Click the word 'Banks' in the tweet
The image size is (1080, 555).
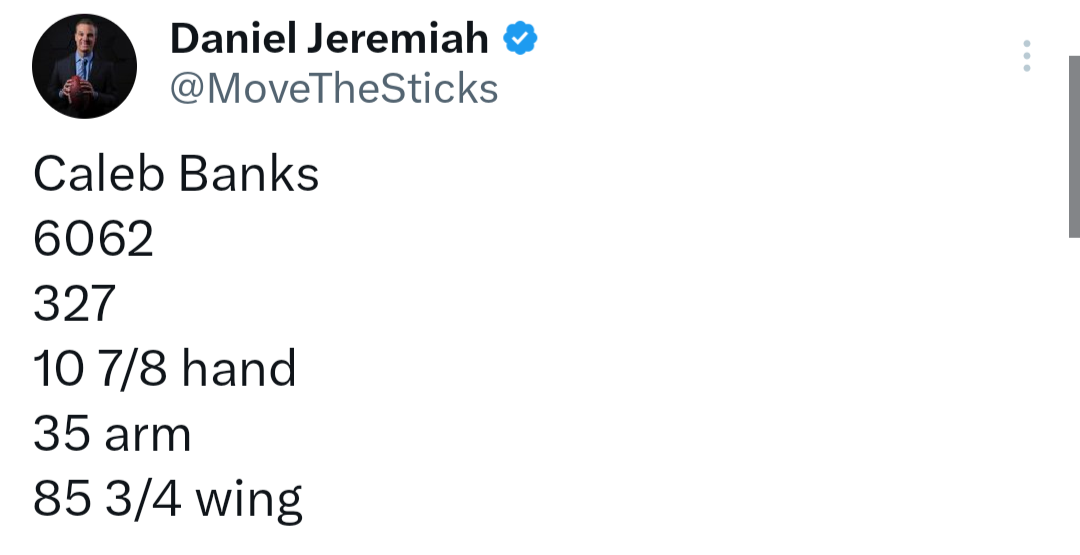[x=249, y=174]
